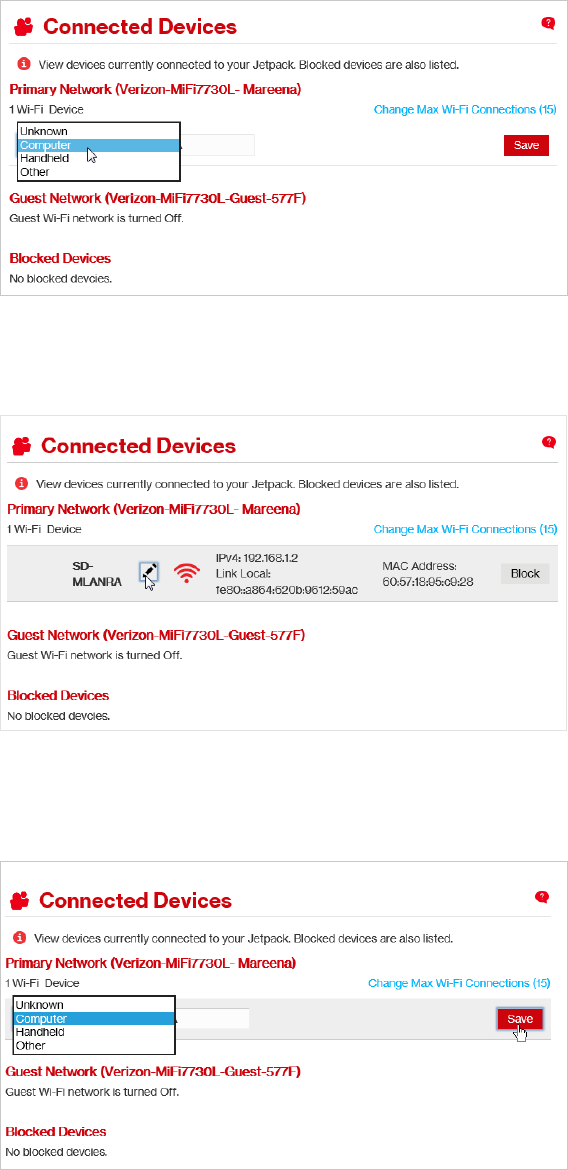Click the Connected Devices people icon in the first panel
568x1170 pixels.
click(25, 28)
